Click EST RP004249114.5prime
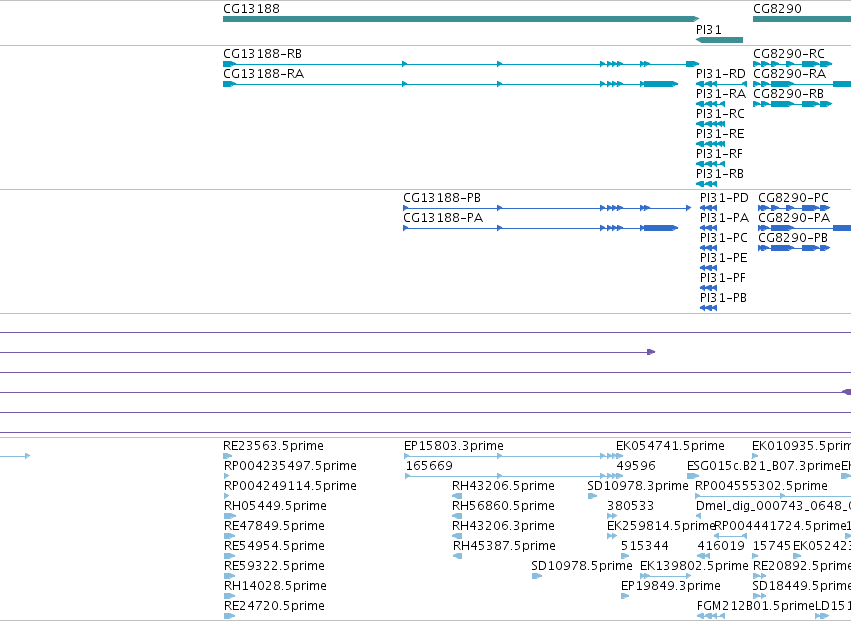The image size is (851, 621). point(290,486)
